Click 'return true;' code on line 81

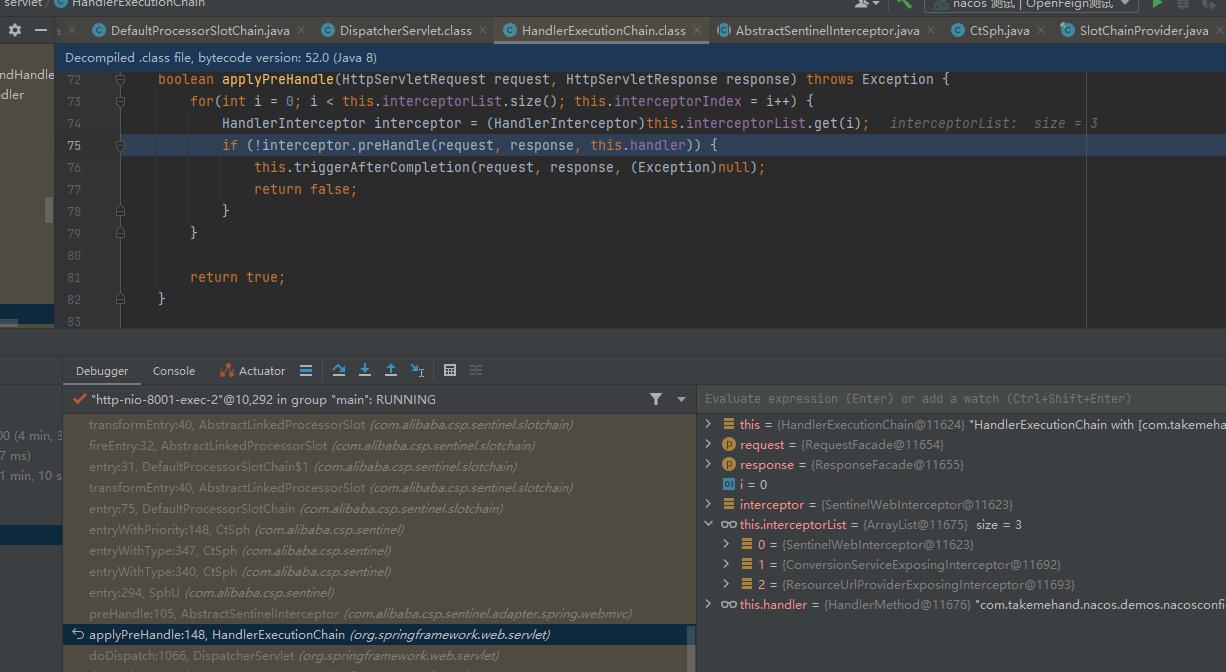click(x=237, y=277)
